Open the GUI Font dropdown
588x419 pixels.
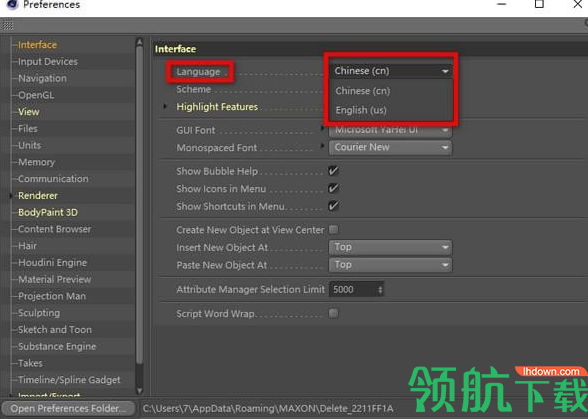point(391,130)
